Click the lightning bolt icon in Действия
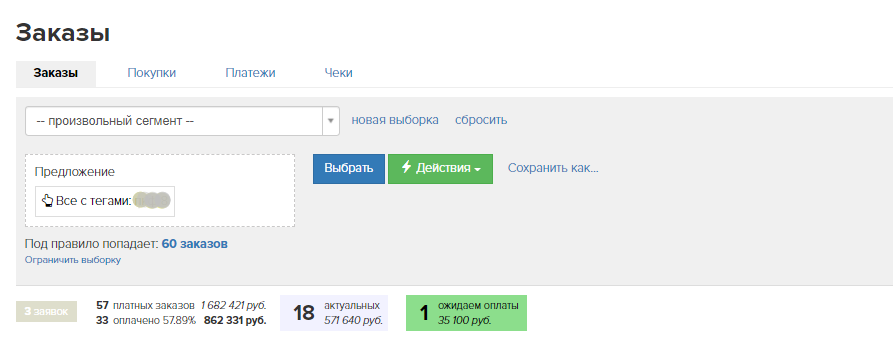The image size is (893, 361). (x=406, y=167)
